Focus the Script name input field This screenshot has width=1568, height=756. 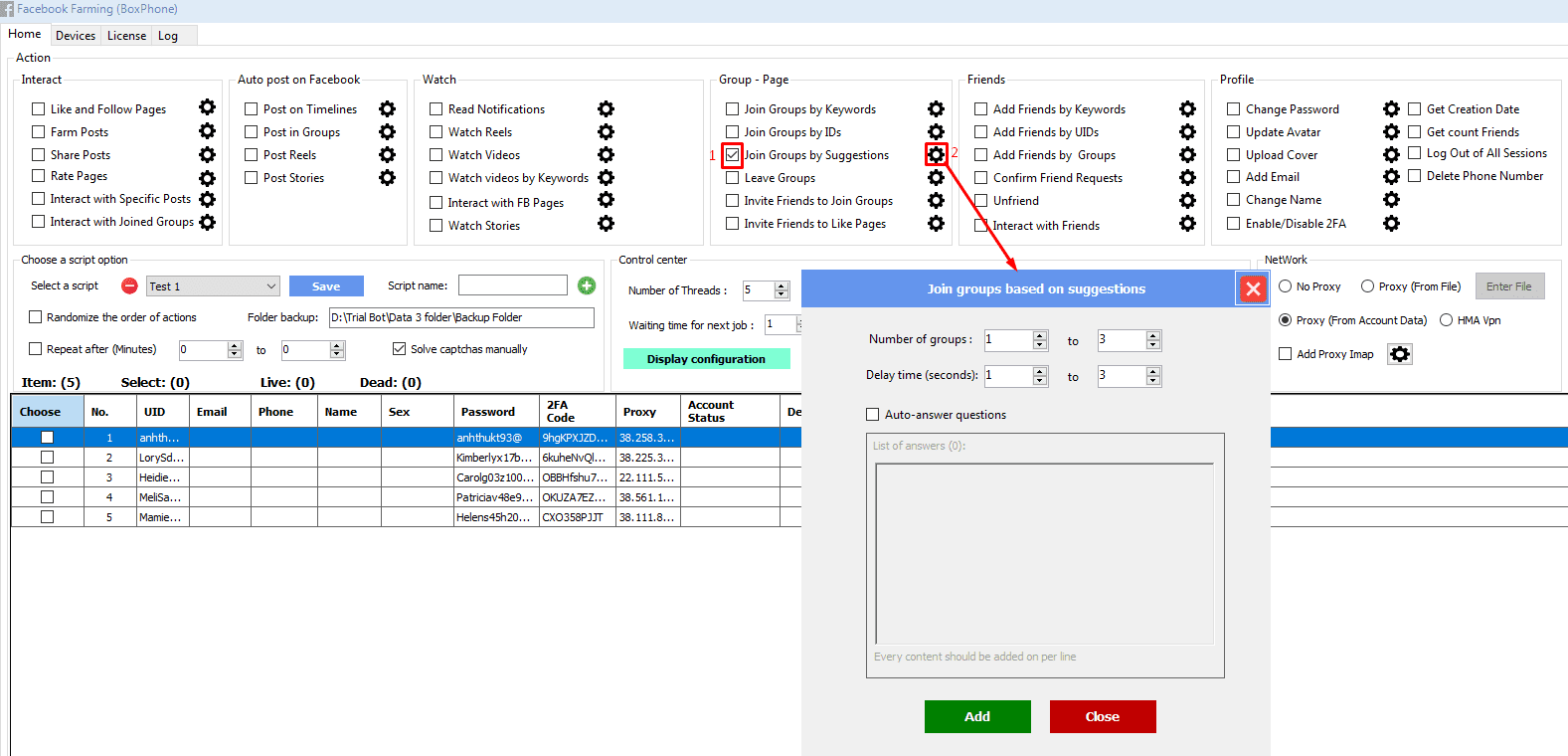tap(512, 285)
